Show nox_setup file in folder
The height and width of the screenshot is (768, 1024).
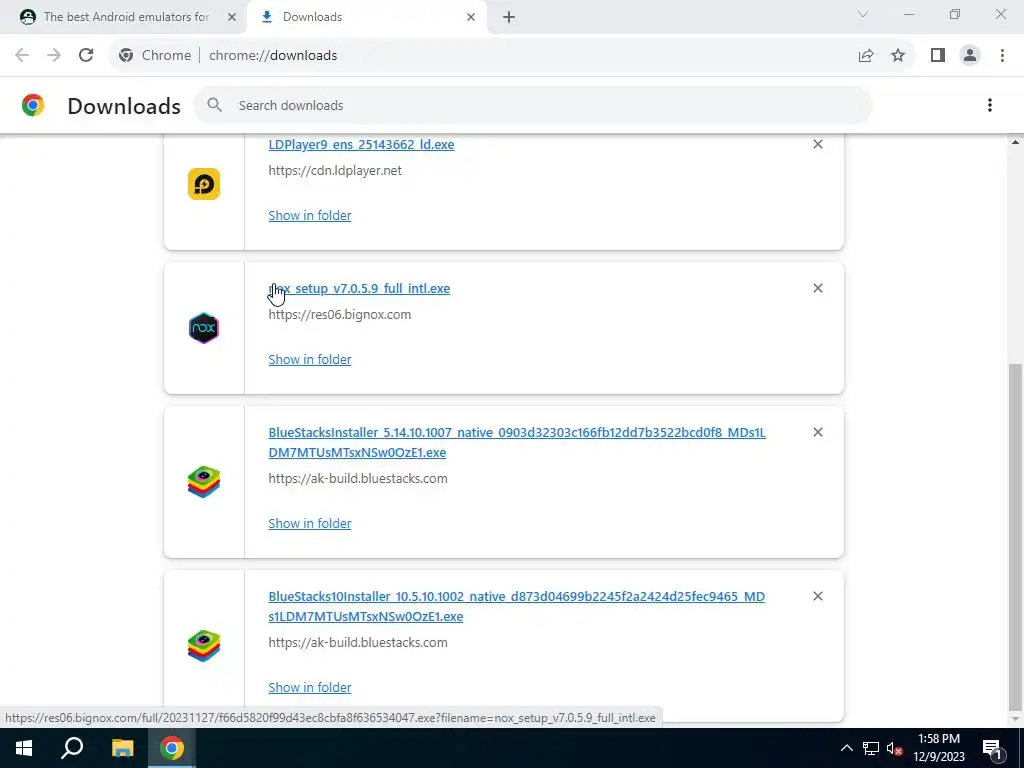click(x=310, y=359)
